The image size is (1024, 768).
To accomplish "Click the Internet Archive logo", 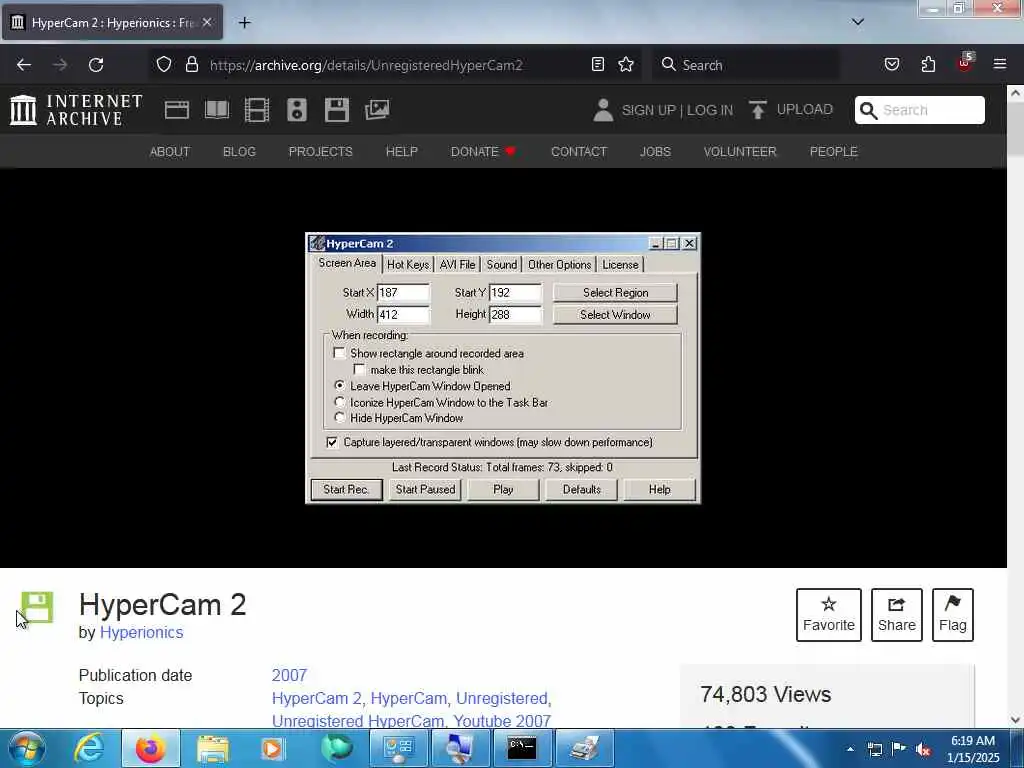I will click(76, 110).
